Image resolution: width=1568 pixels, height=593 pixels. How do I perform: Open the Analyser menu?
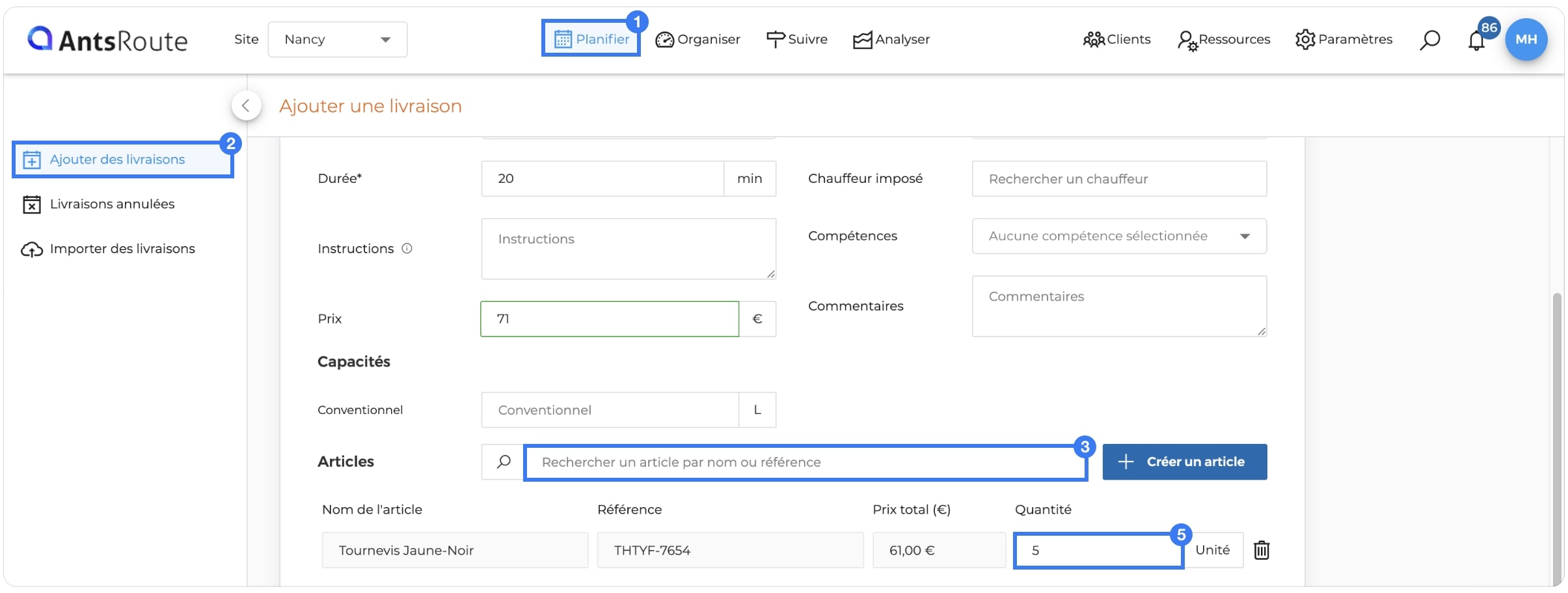tap(891, 39)
